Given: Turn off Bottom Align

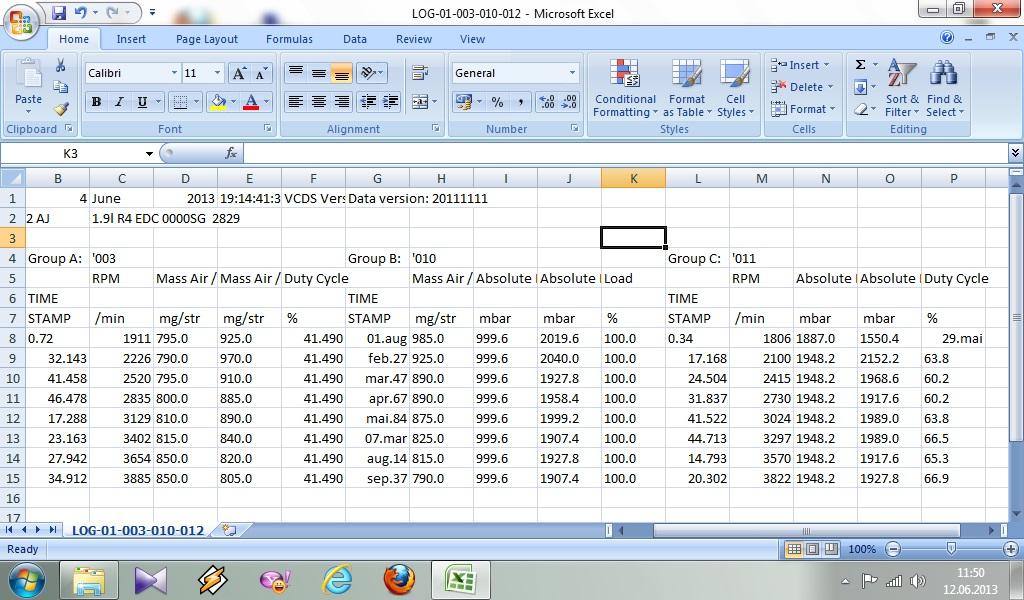Looking at the screenshot, I should coord(342,72).
